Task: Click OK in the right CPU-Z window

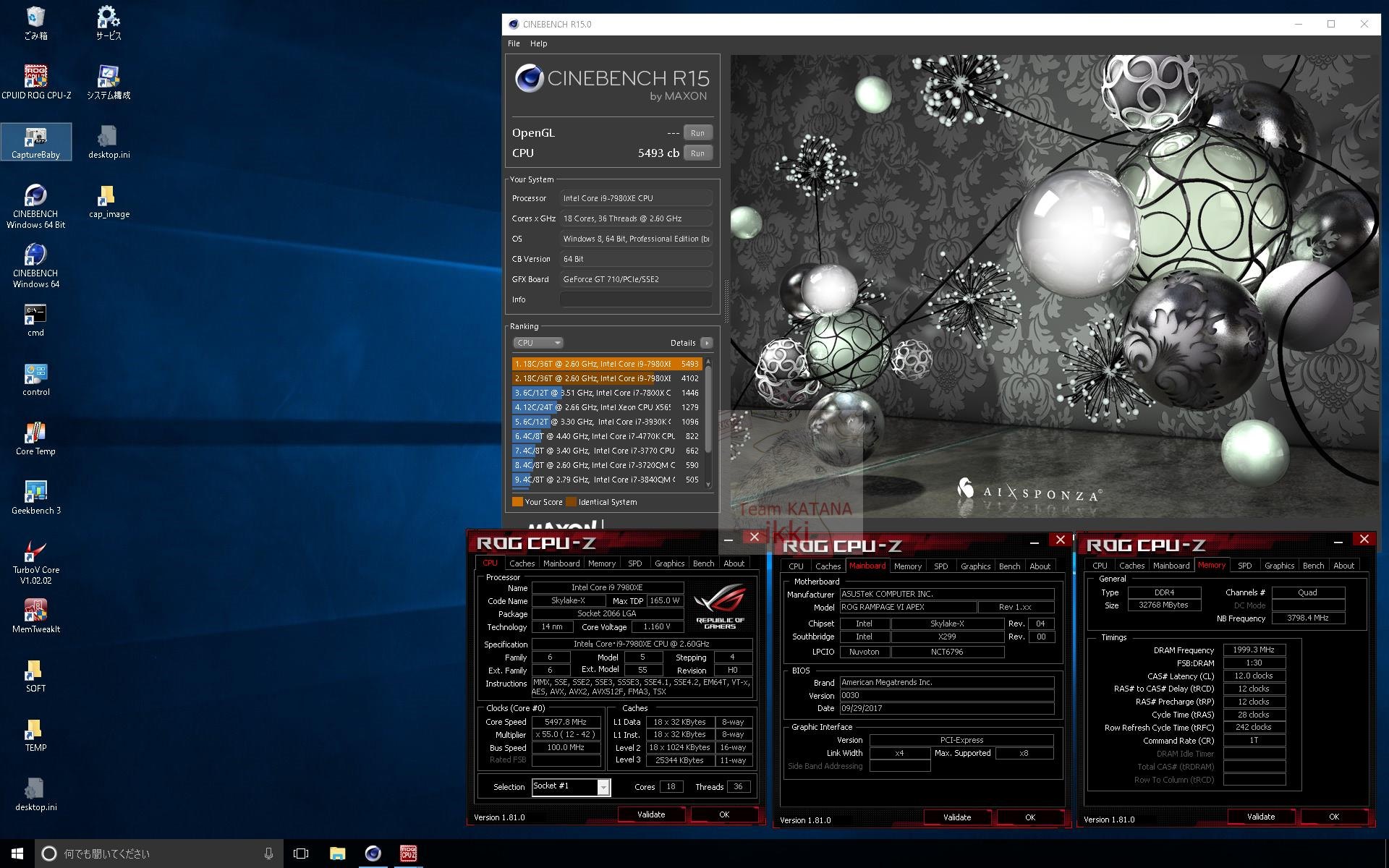Action: pos(1334,817)
